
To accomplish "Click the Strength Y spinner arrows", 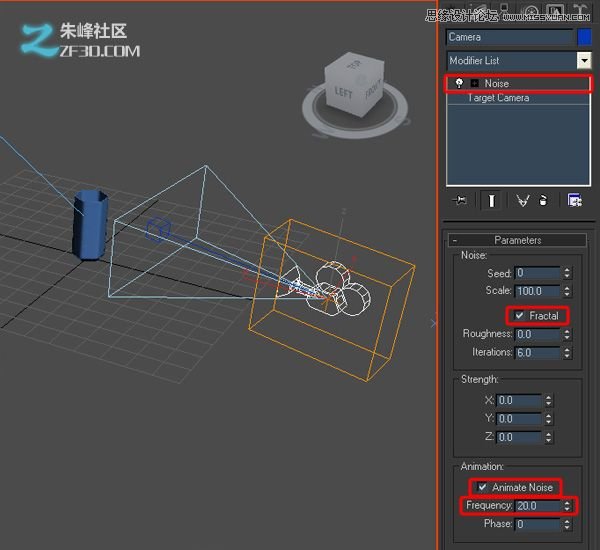I will (x=549, y=419).
